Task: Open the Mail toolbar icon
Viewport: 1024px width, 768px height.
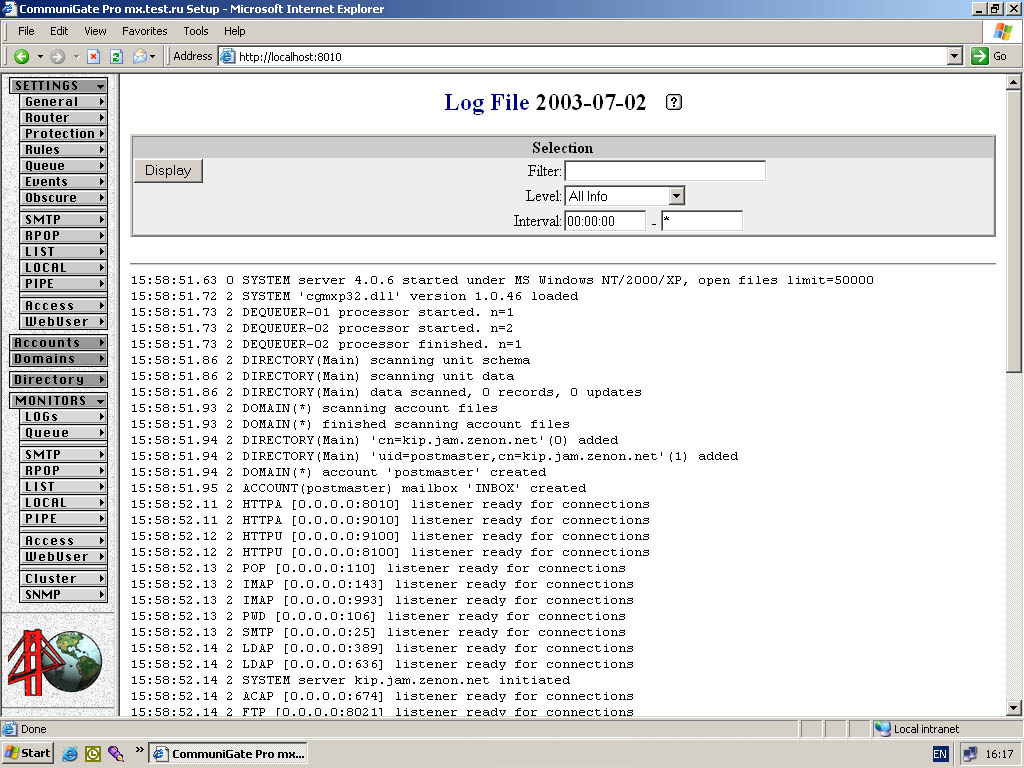Action: (x=140, y=57)
